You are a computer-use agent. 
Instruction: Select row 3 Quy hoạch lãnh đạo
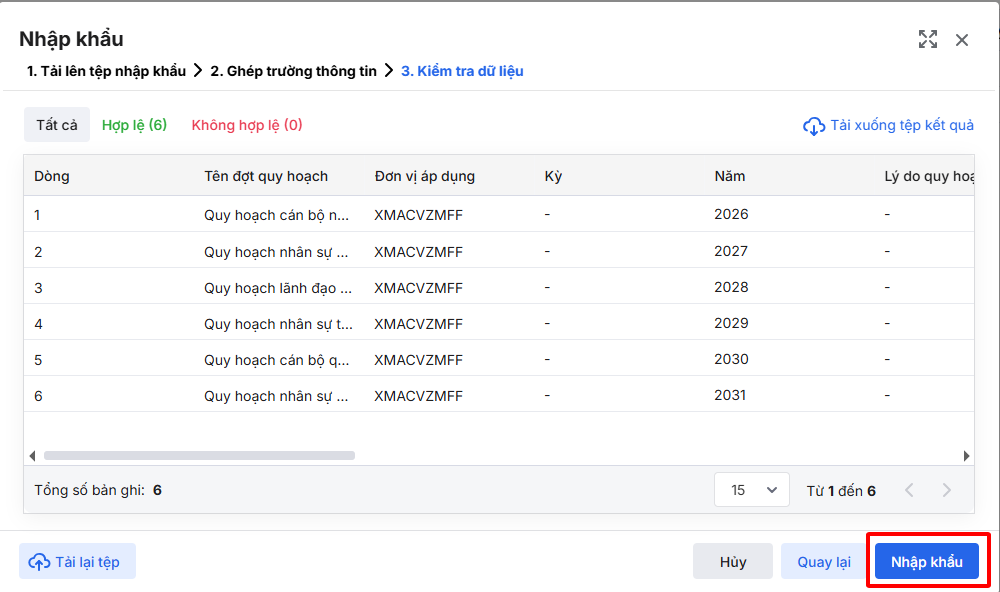[x=278, y=288]
